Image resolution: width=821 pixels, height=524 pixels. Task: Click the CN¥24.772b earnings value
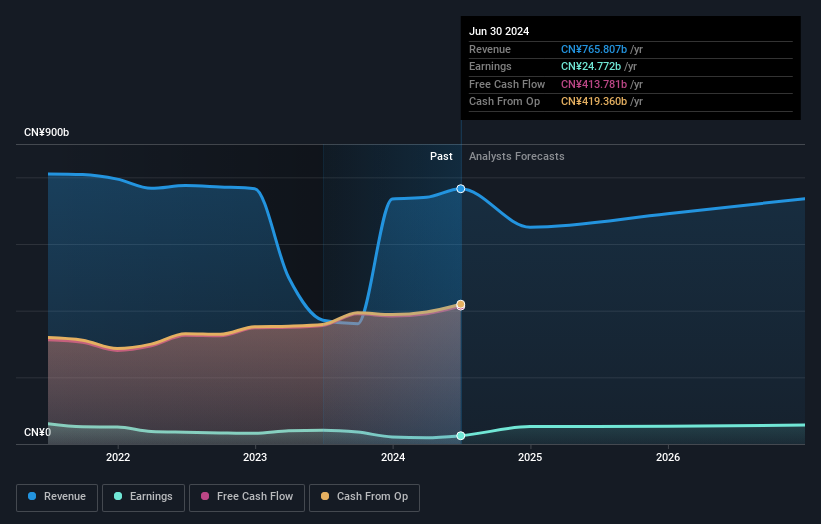click(x=591, y=66)
